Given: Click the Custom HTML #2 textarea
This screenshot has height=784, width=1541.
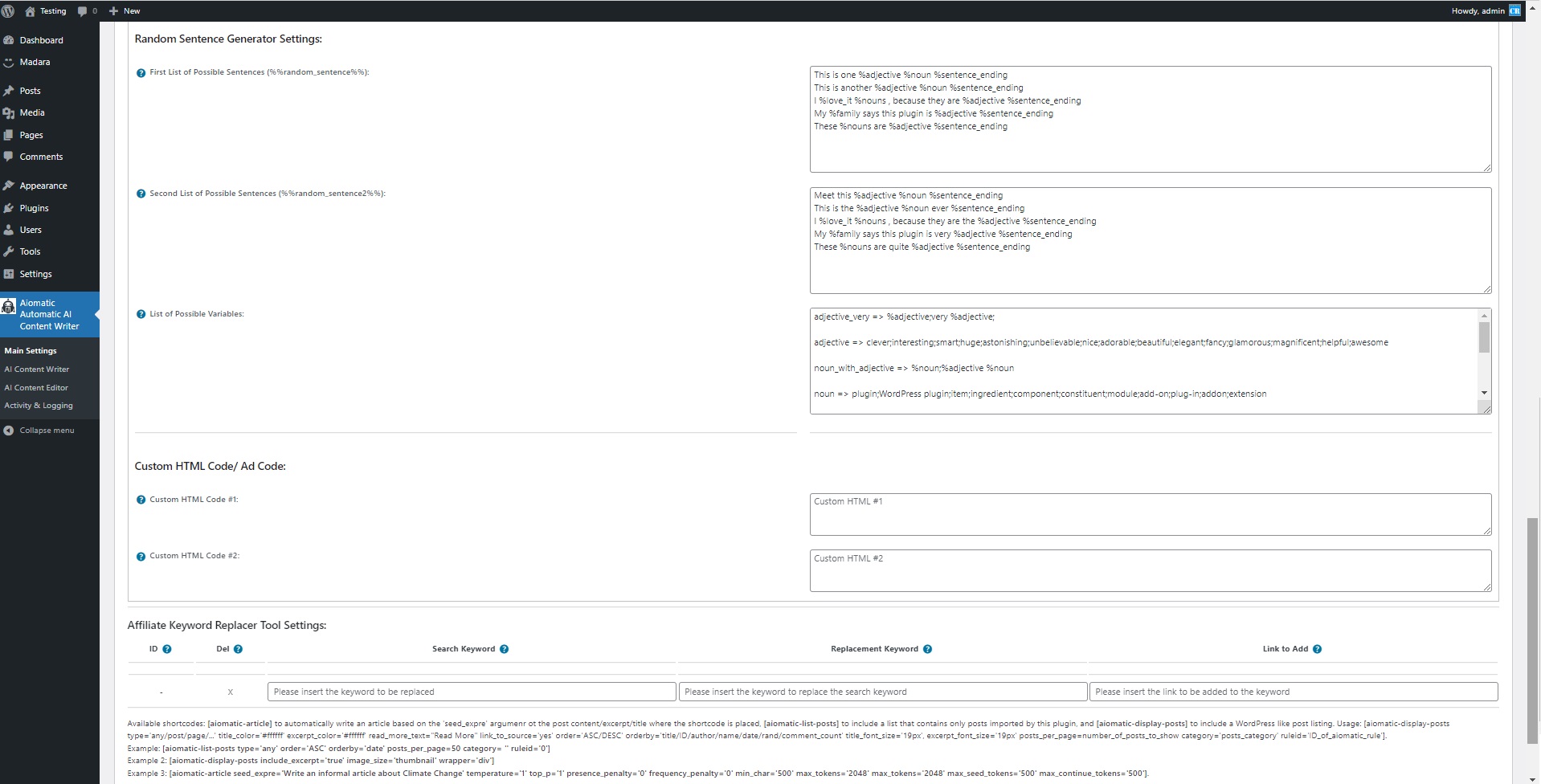Looking at the screenshot, I should coord(1151,570).
